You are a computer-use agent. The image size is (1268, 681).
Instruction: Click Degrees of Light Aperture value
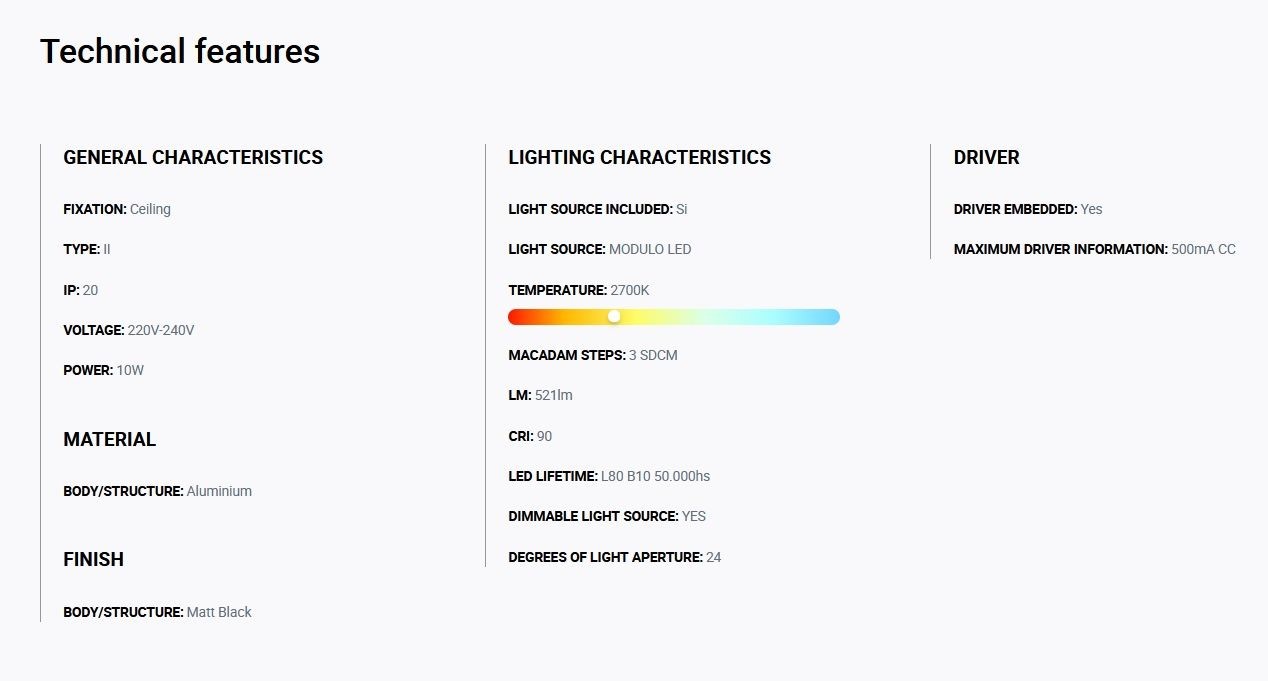[714, 557]
